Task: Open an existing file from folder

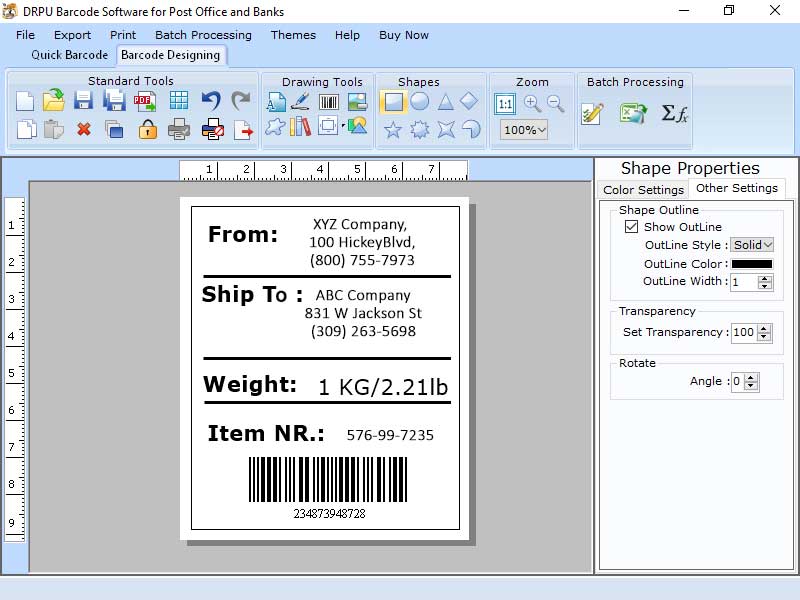Action: point(54,100)
